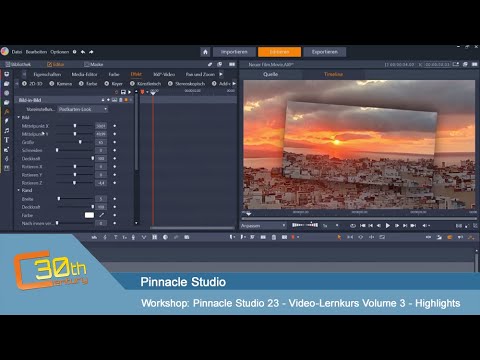Choose the Stereoskopisch effect category
480x360 pixels.
pos(186,84)
